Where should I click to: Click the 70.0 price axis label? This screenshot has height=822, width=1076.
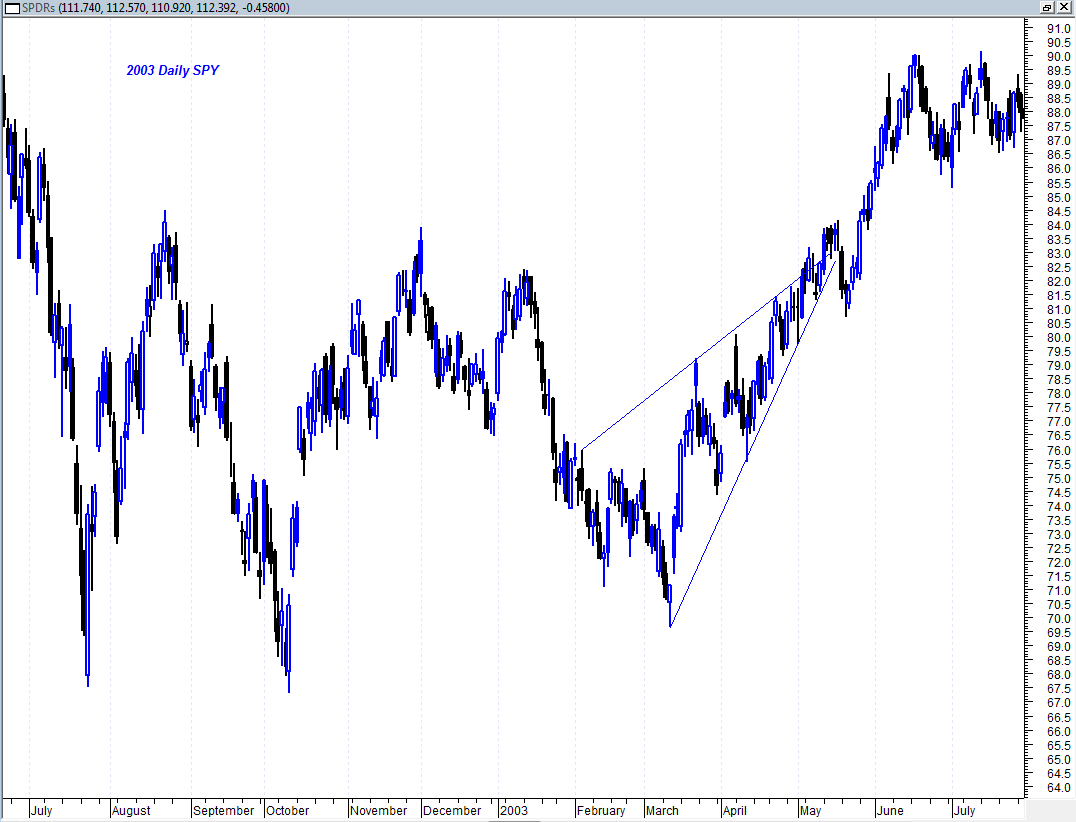click(x=1059, y=619)
